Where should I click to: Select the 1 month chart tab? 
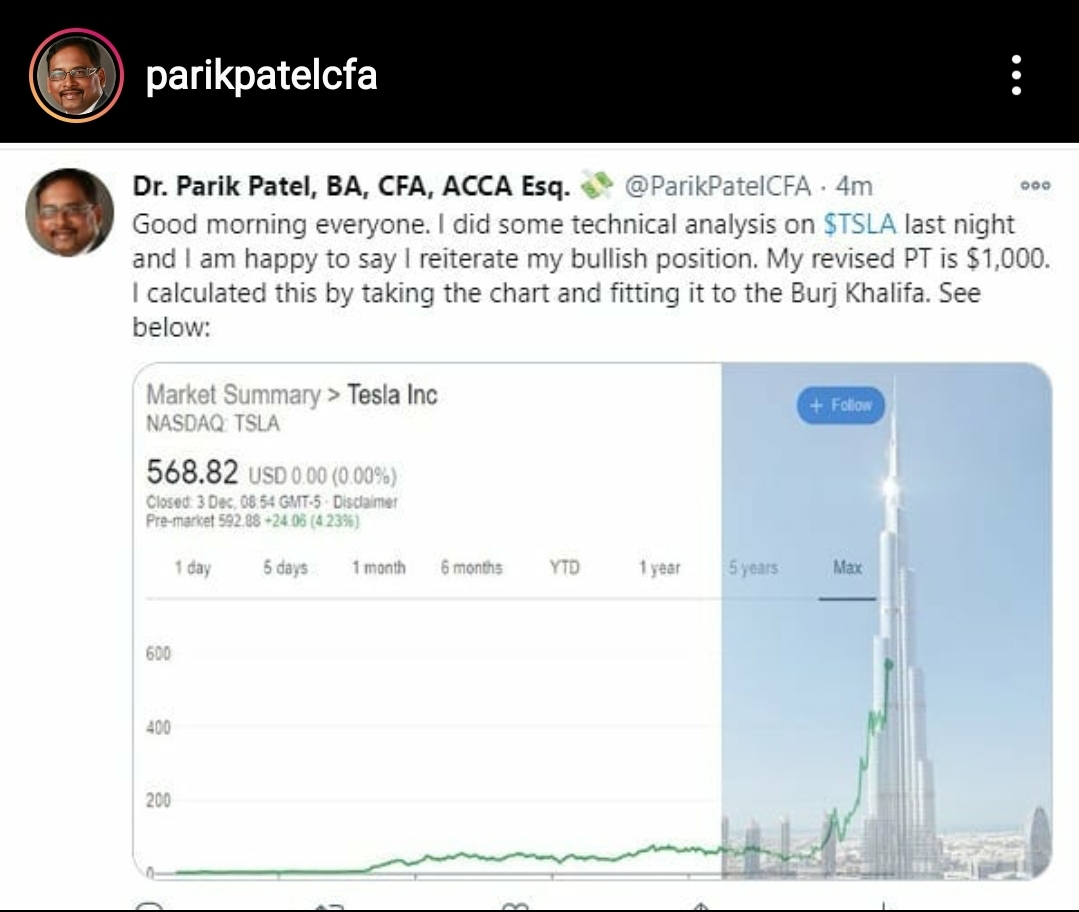(378, 568)
